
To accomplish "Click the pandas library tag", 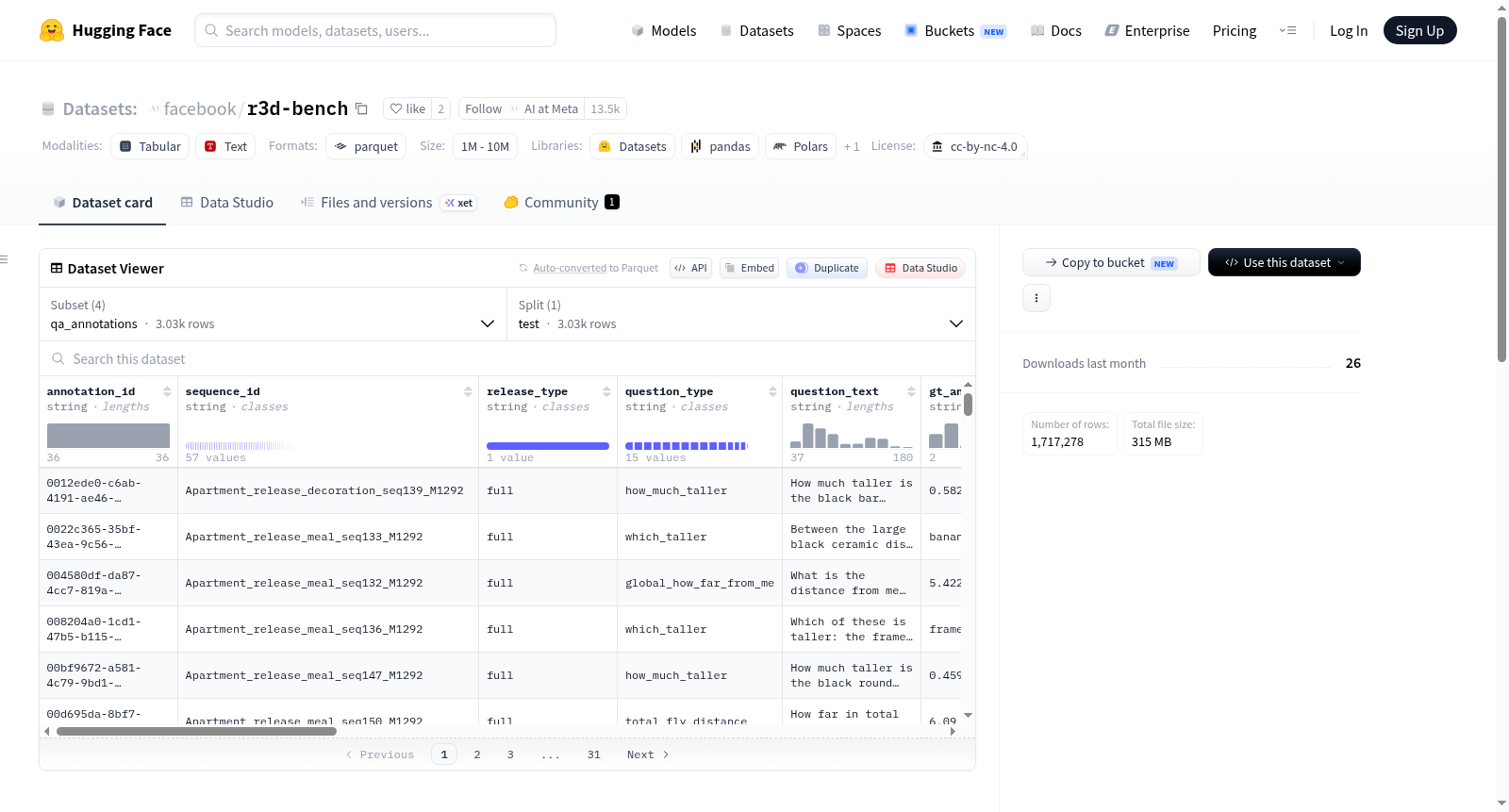I will [x=720, y=146].
